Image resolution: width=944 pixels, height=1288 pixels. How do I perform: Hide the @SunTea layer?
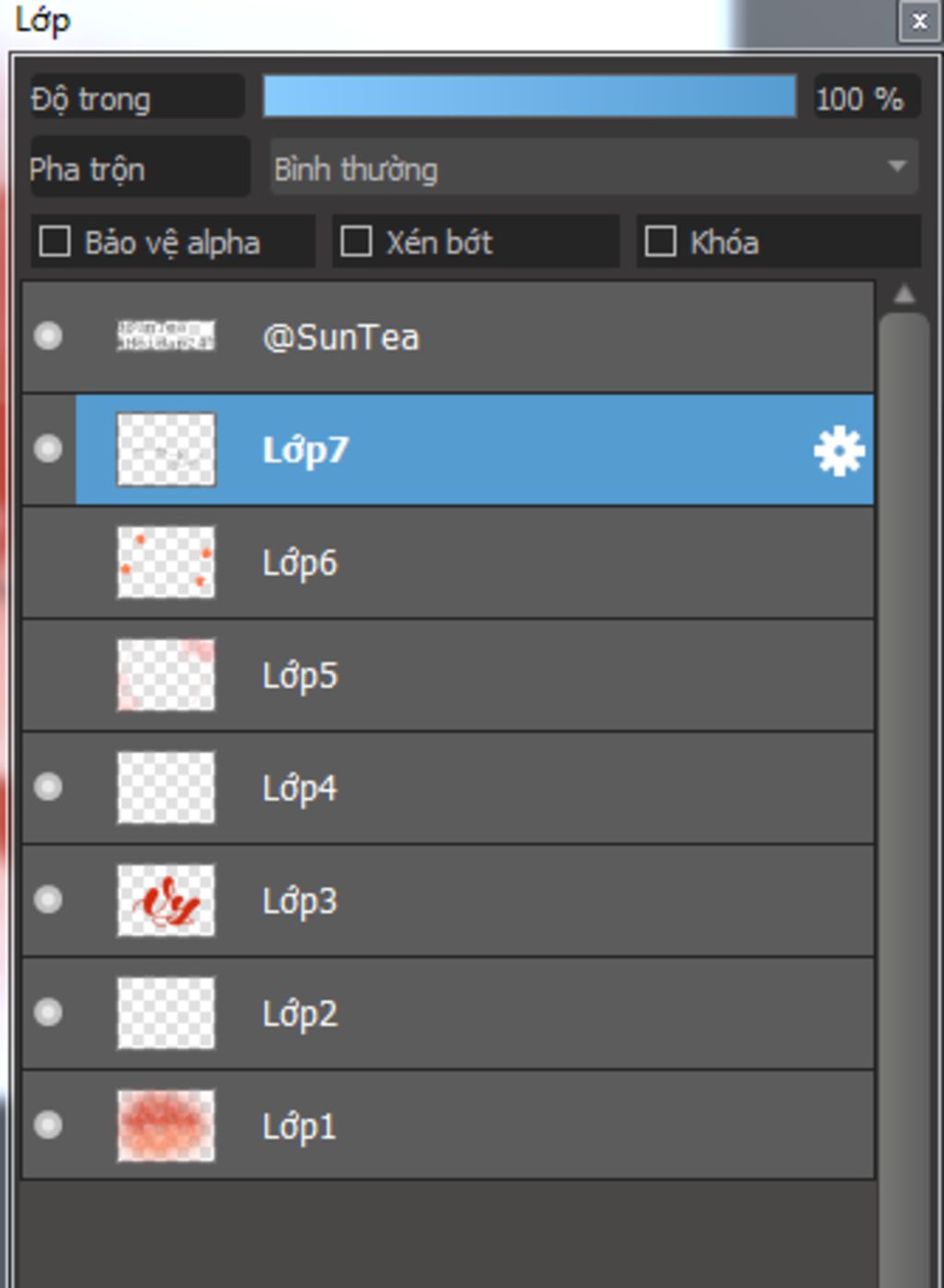[x=48, y=336]
